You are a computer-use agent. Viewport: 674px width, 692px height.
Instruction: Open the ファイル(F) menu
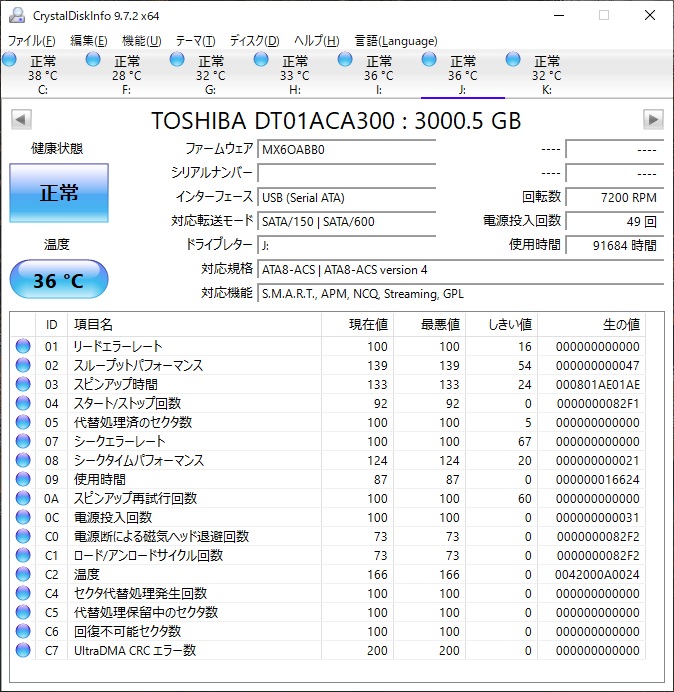(32, 41)
